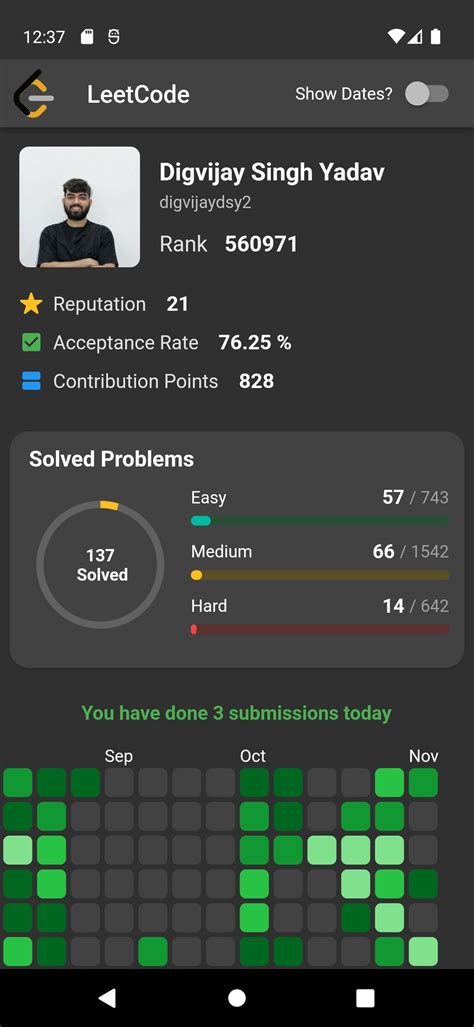Tap the green Acceptance Rate checkmark icon
The height and width of the screenshot is (1027, 474).
tap(31, 343)
